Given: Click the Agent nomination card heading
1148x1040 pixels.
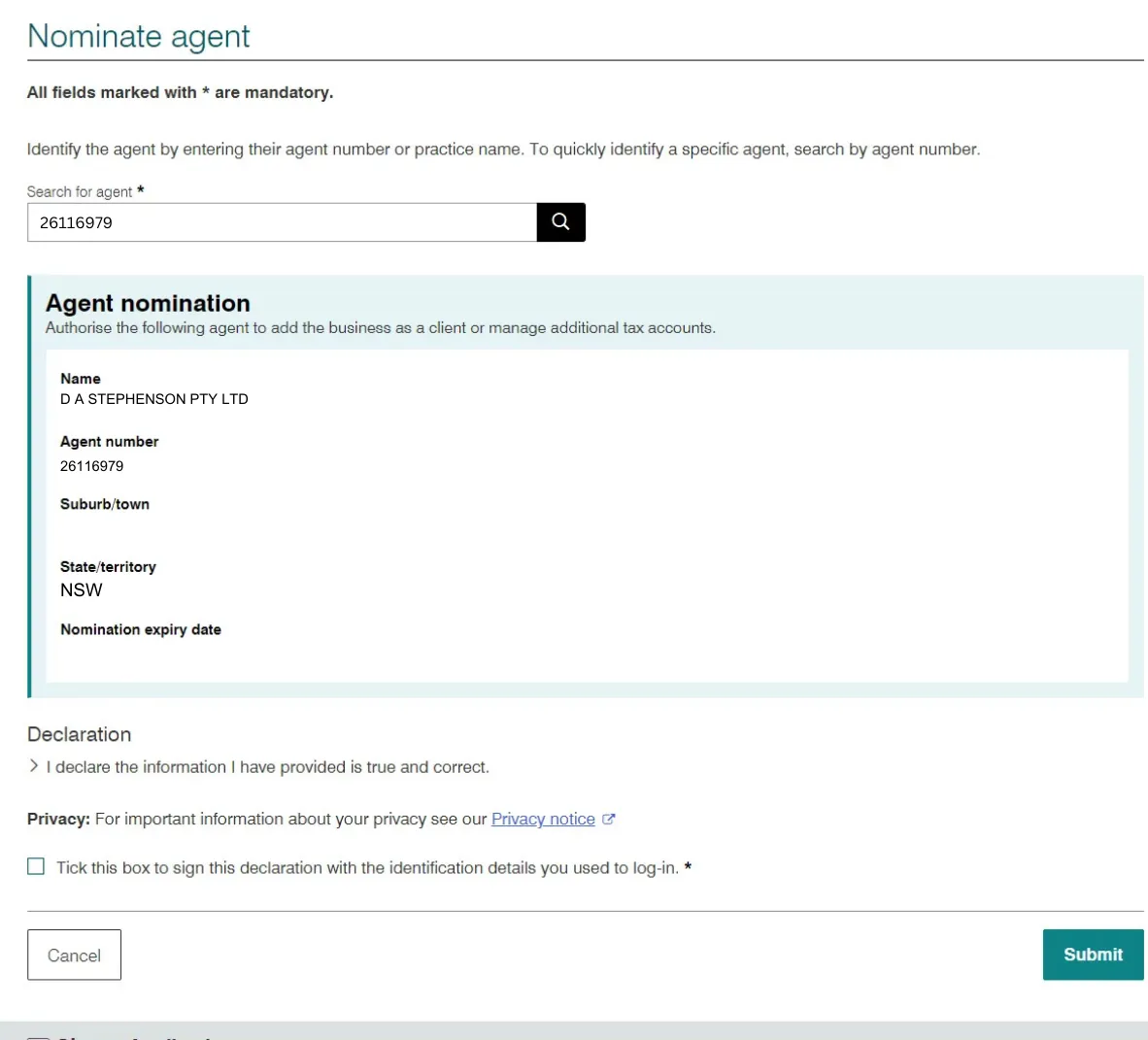Looking at the screenshot, I should click(x=148, y=303).
